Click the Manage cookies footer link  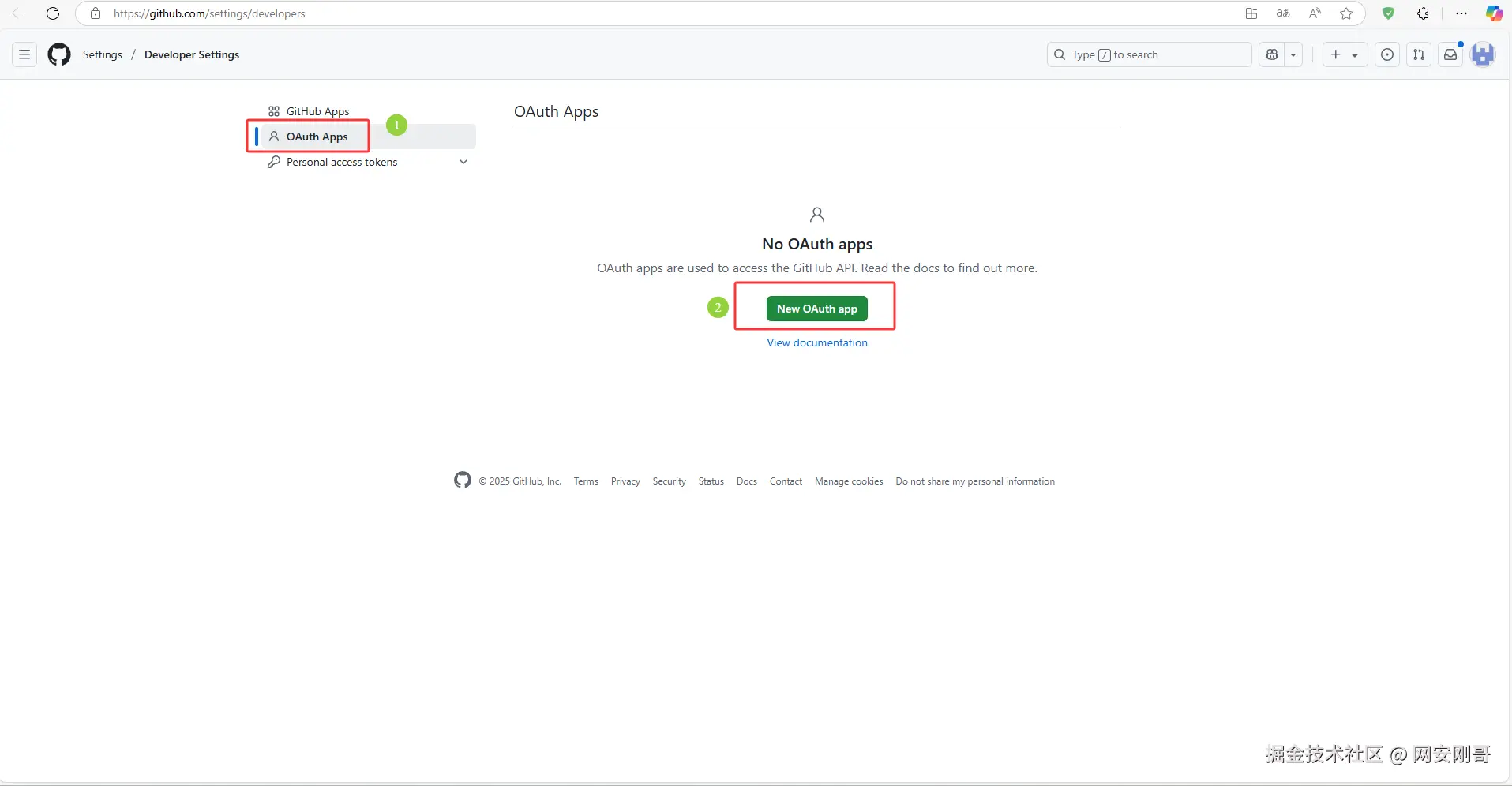pyautogui.click(x=849, y=481)
